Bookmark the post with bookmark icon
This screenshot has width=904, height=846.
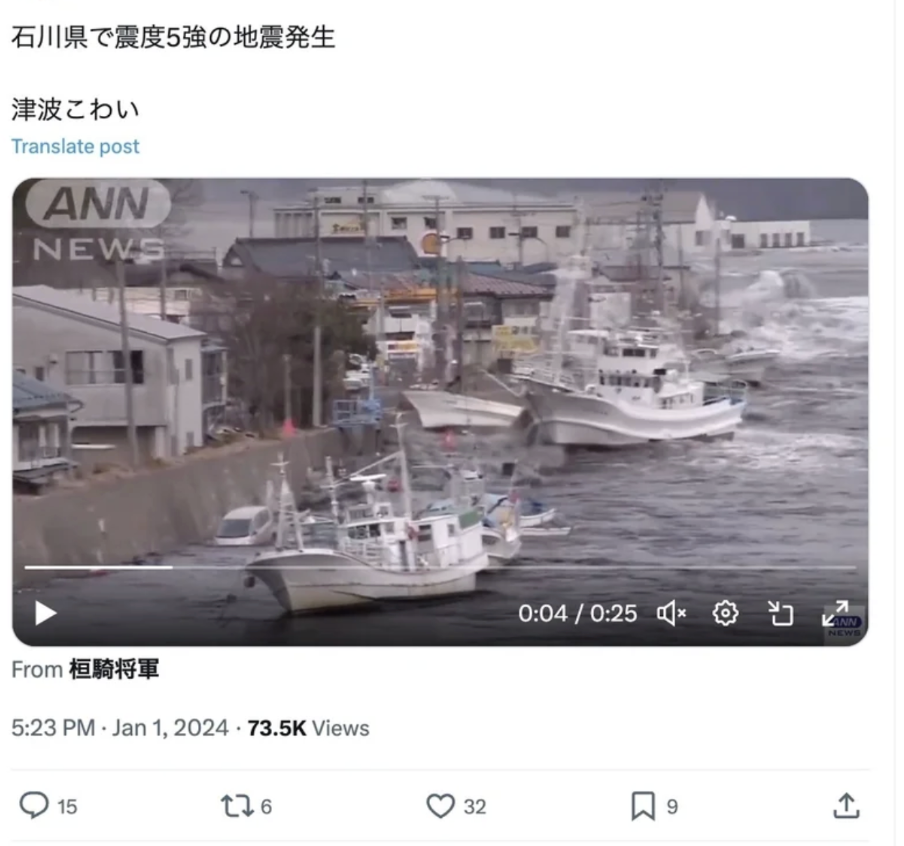[643, 806]
